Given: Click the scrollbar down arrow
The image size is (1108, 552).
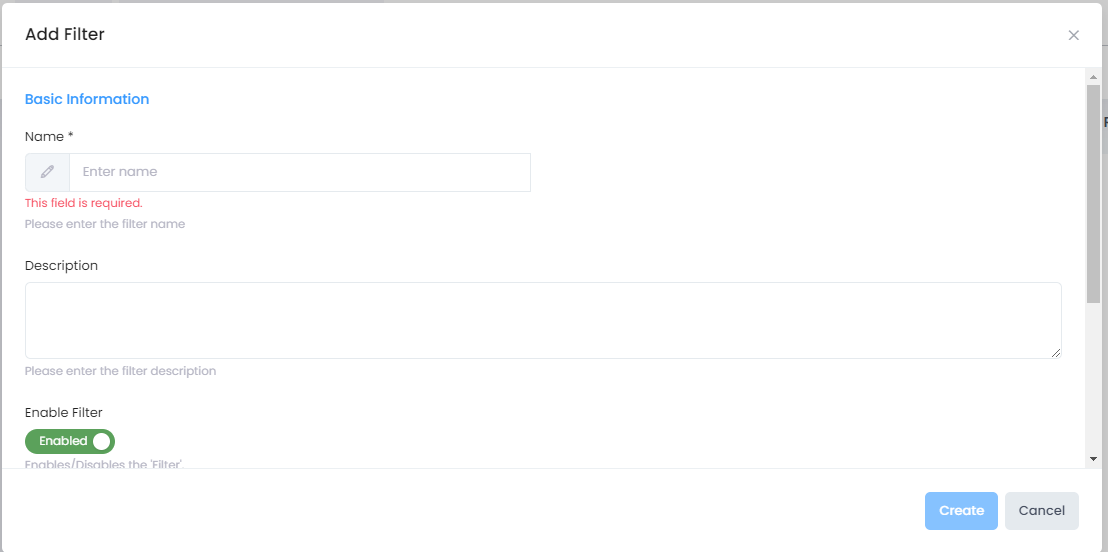Looking at the screenshot, I should click(1093, 458).
